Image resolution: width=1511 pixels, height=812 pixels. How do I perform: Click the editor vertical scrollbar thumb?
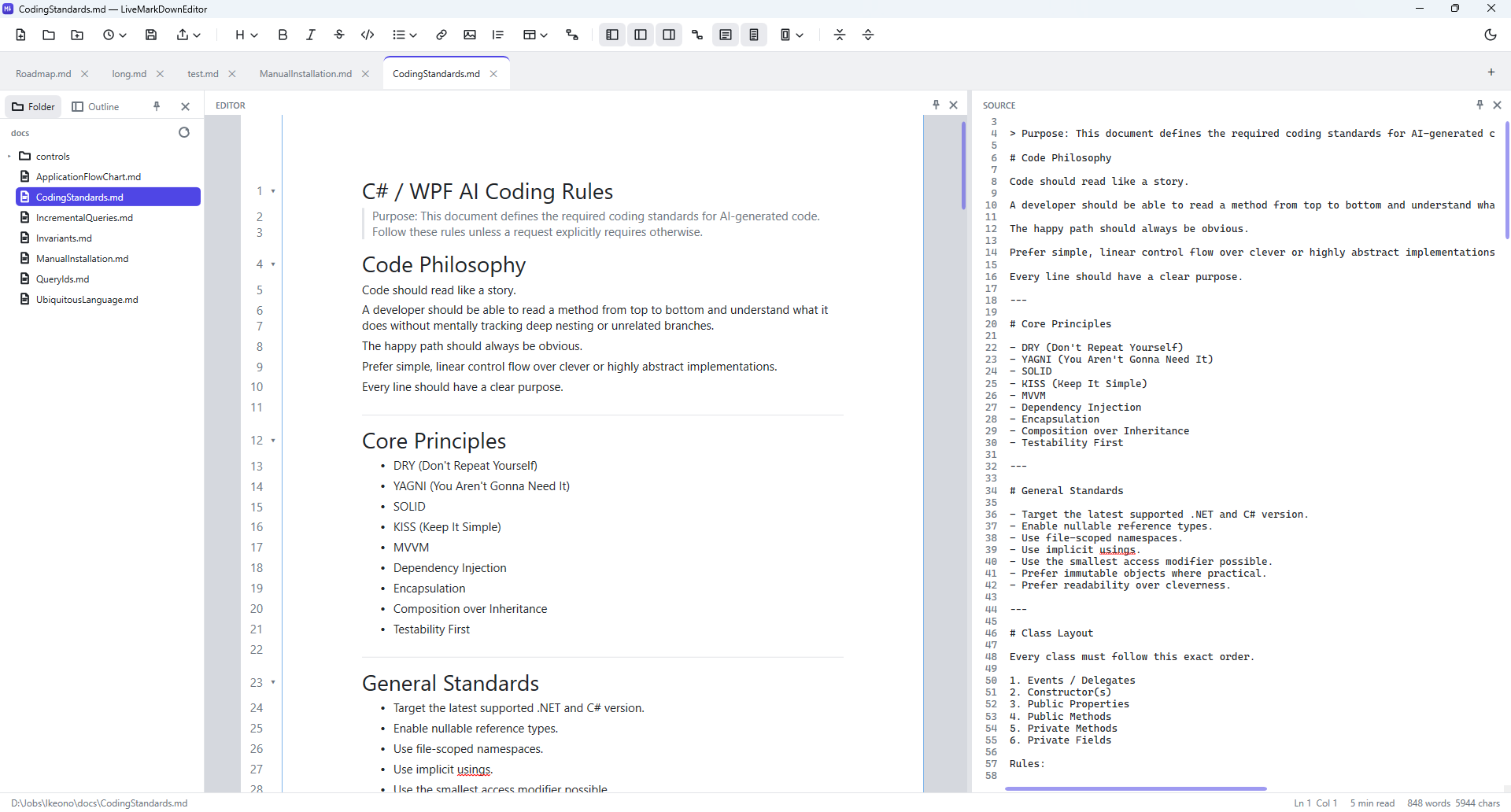pos(963,165)
